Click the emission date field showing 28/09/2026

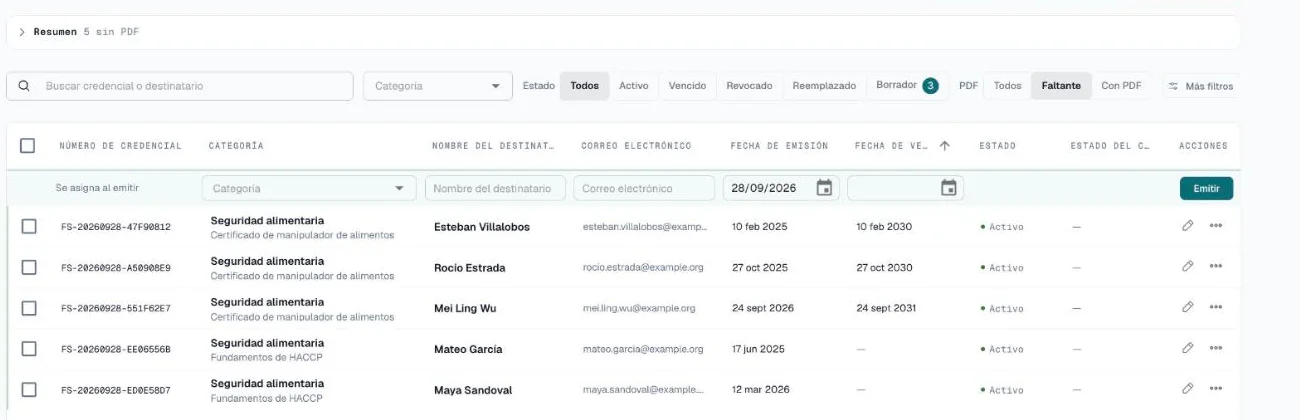[781, 188]
